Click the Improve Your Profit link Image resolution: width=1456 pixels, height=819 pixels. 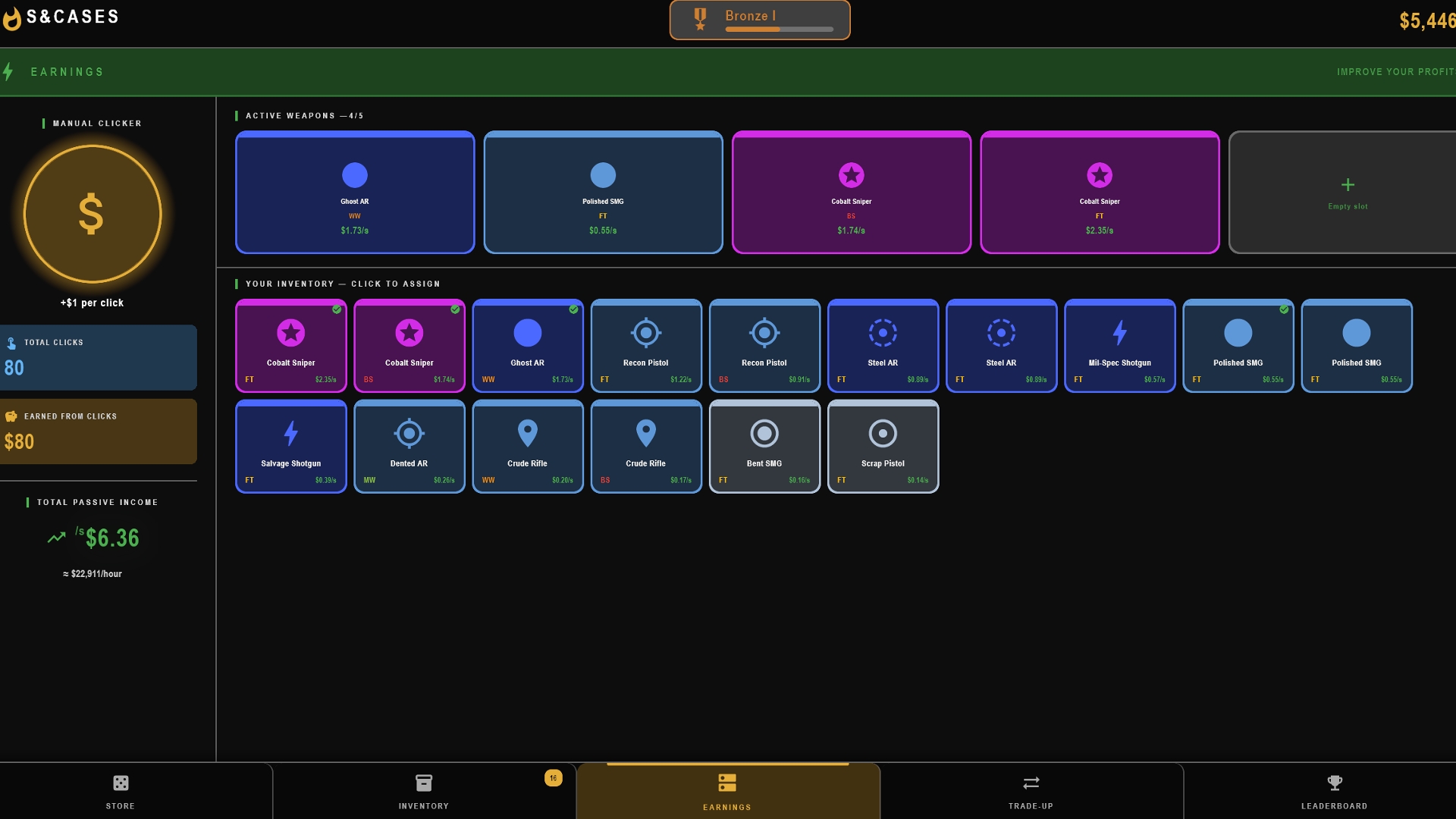[x=1395, y=72]
